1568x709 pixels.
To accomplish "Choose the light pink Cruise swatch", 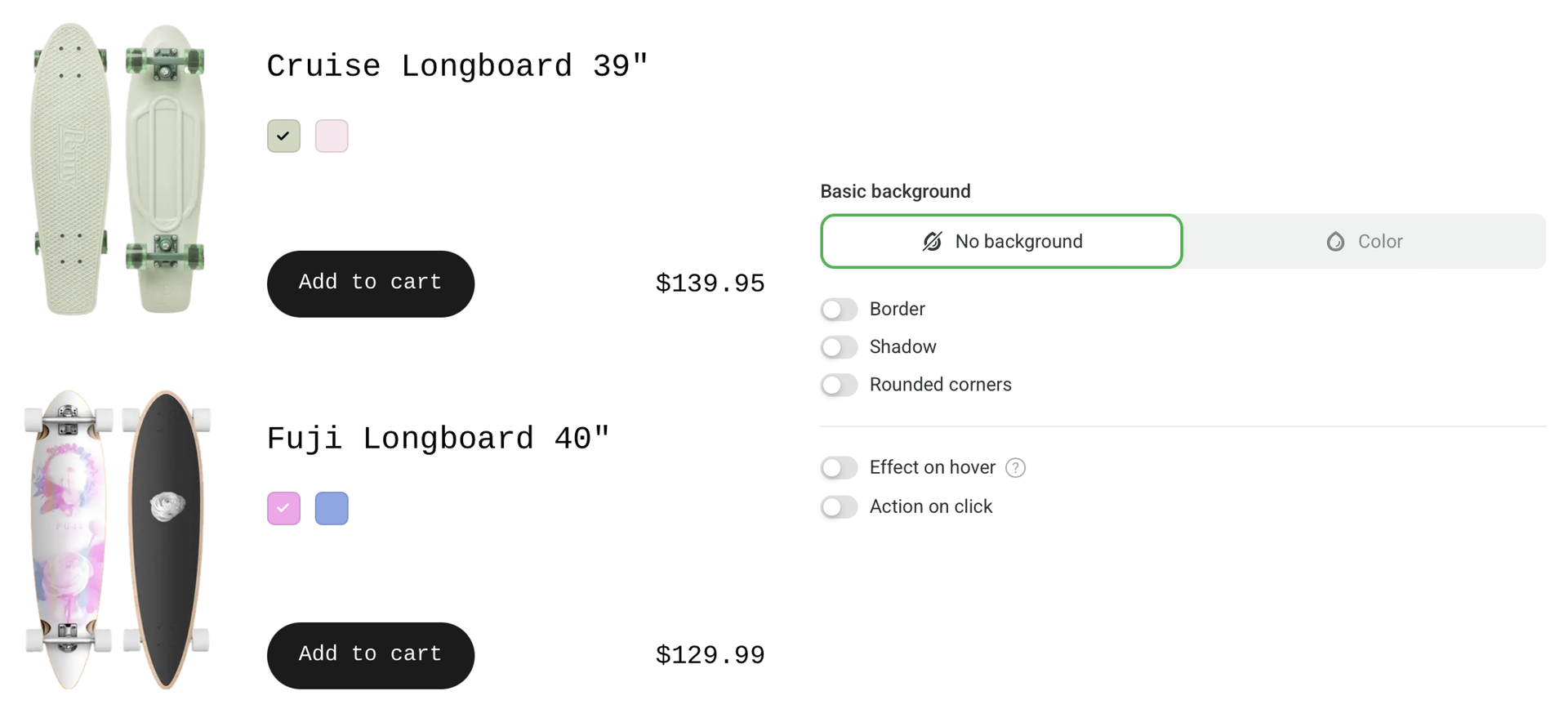I will click(332, 136).
